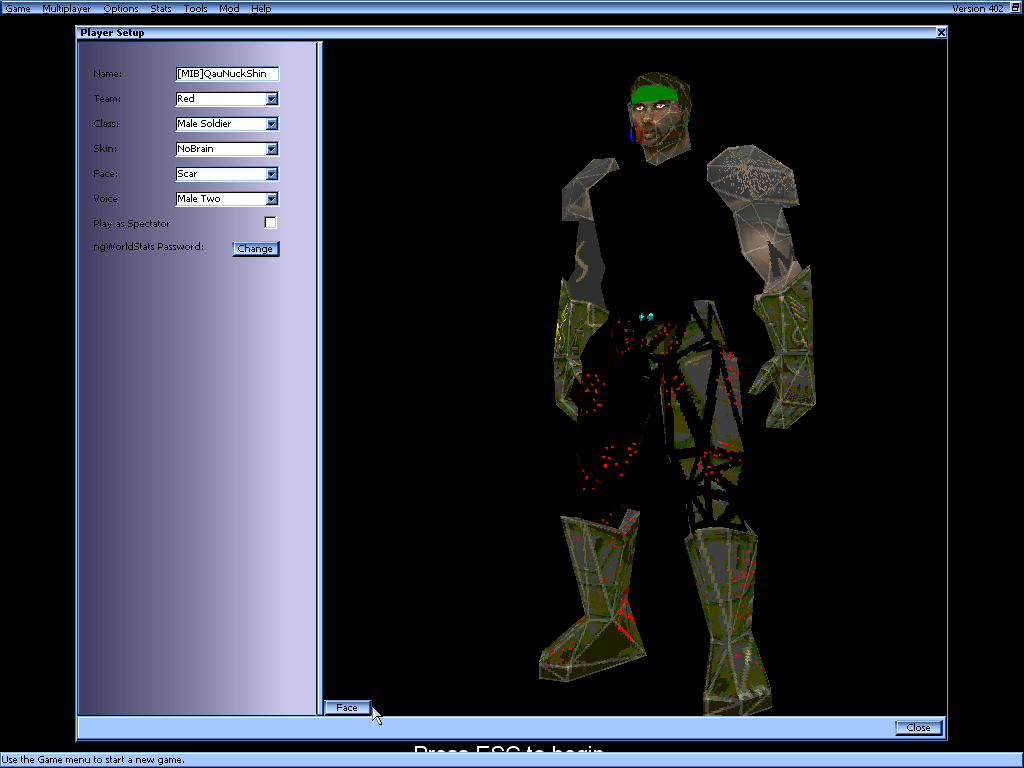Open the Stats menu
This screenshot has height=768, width=1024.
point(160,8)
